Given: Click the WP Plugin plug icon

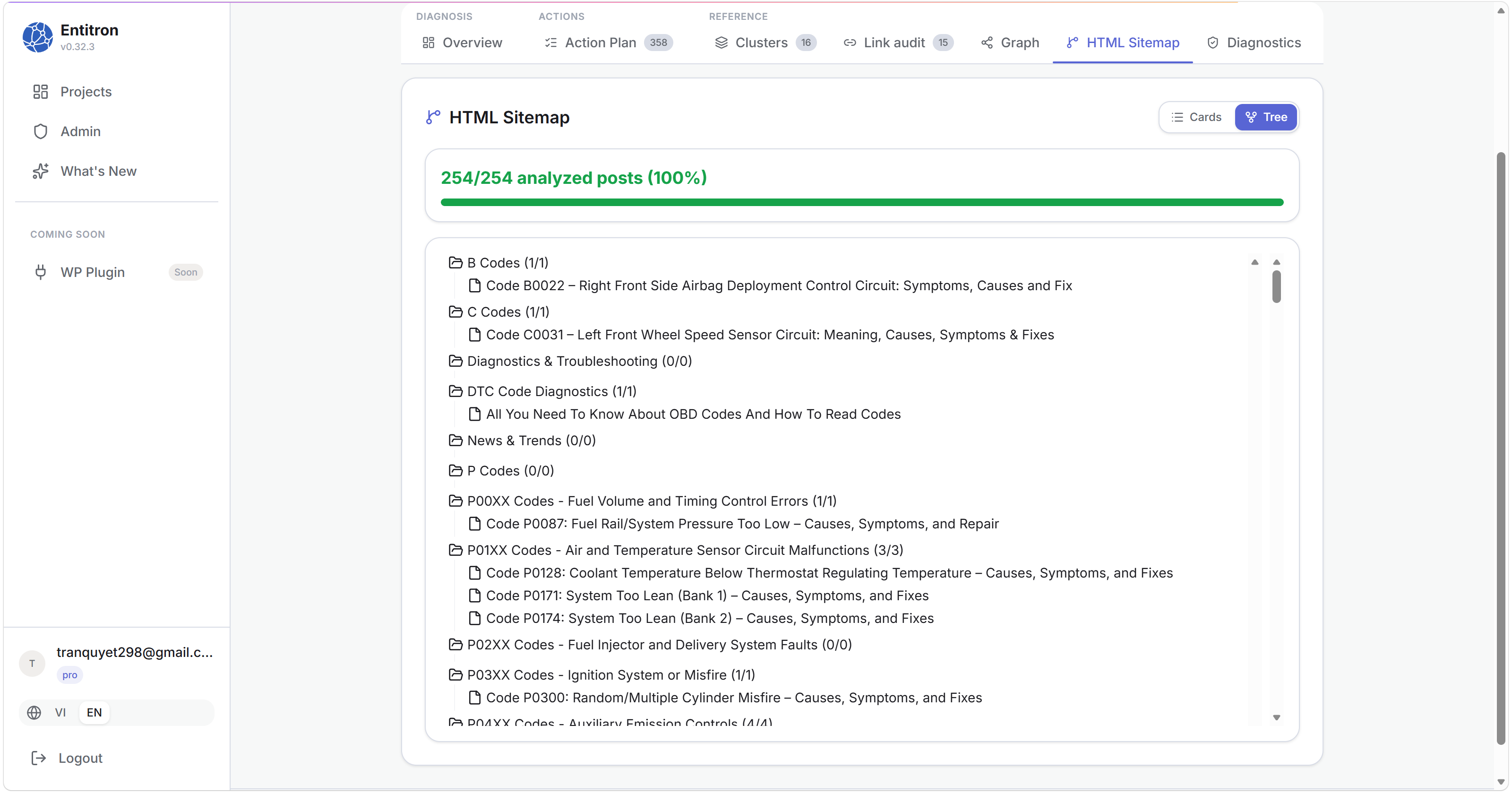Looking at the screenshot, I should pos(41,272).
